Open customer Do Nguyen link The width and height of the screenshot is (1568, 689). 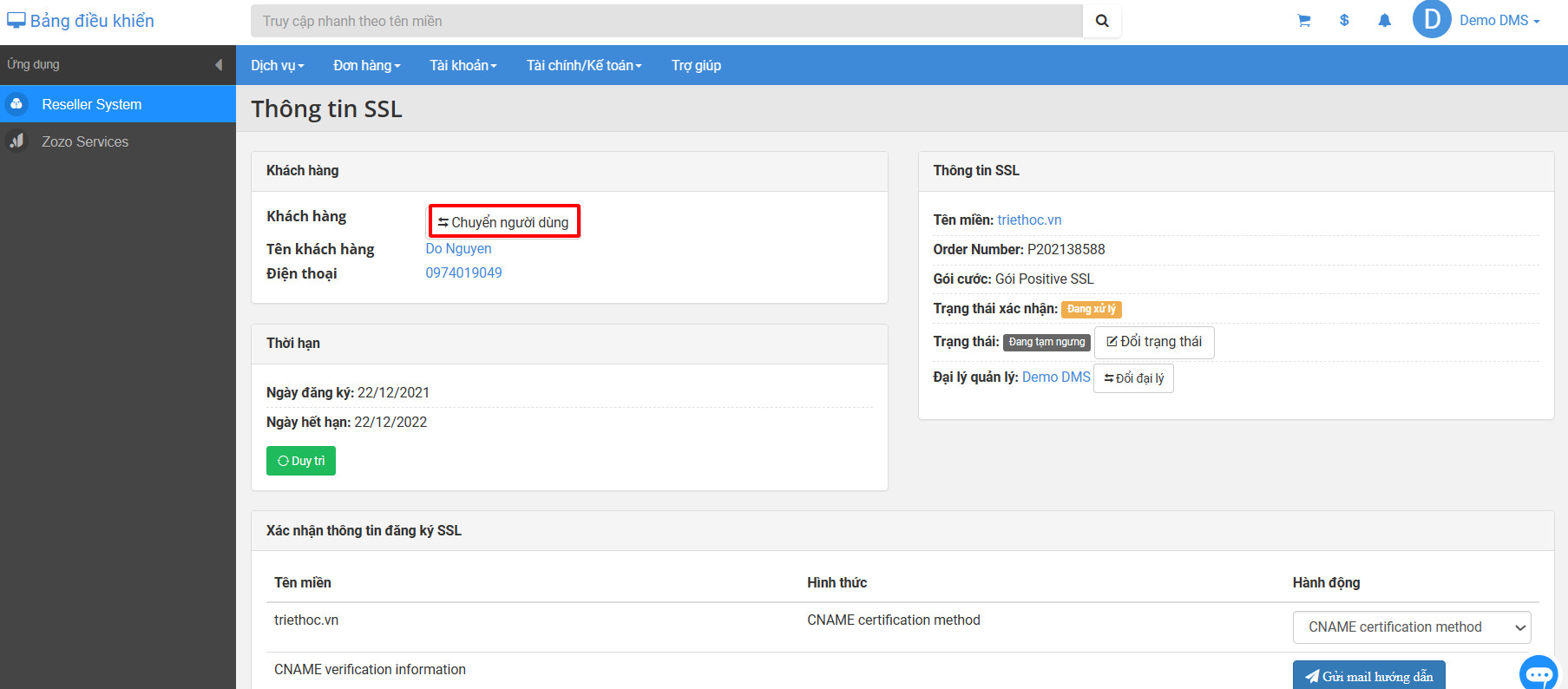point(458,248)
